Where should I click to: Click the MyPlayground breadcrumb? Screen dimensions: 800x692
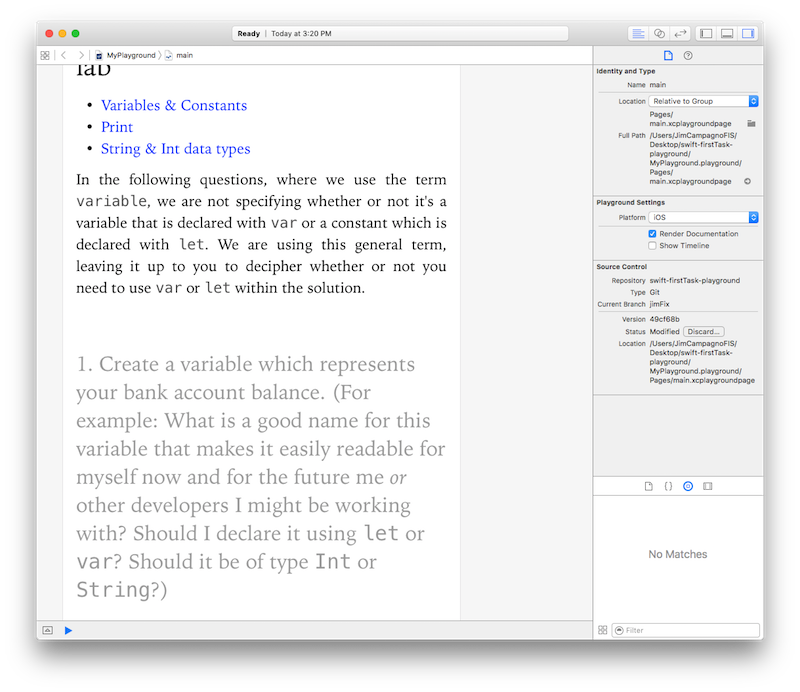coord(126,55)
